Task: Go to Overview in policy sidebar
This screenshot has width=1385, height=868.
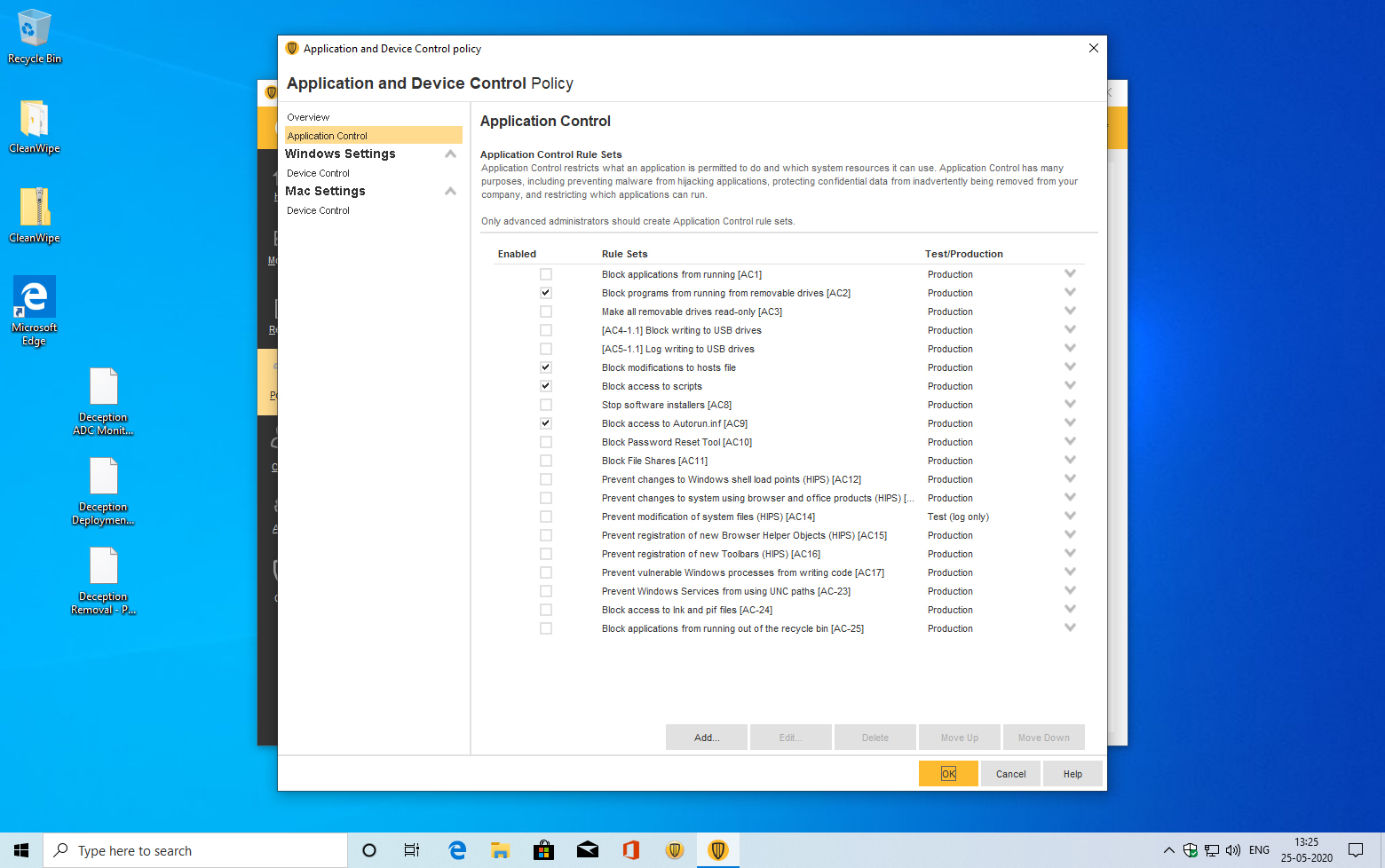Action: pos(308,117)
